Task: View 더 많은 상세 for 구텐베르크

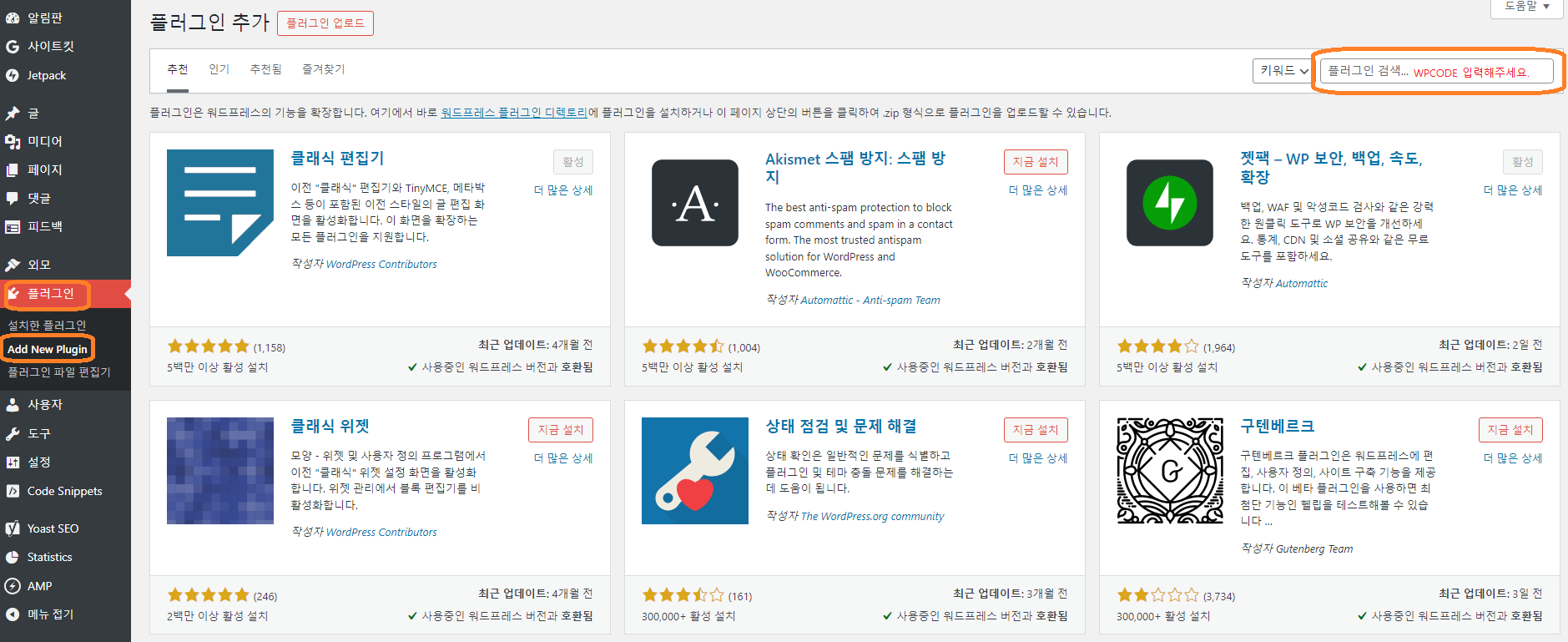Action: tap(1513, 458)
